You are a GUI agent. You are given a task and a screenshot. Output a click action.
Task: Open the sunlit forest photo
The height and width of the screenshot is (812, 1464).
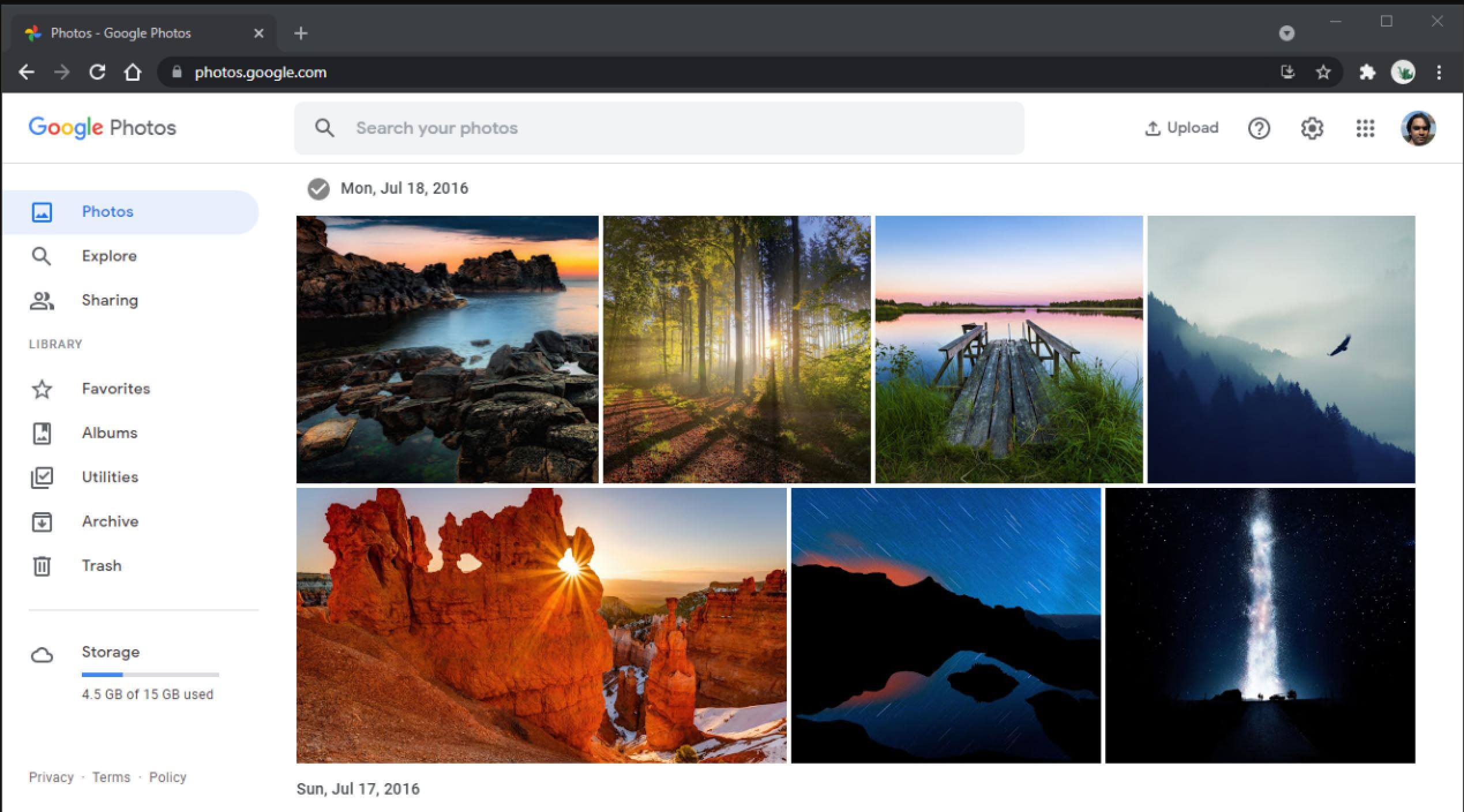click(737, 349)
